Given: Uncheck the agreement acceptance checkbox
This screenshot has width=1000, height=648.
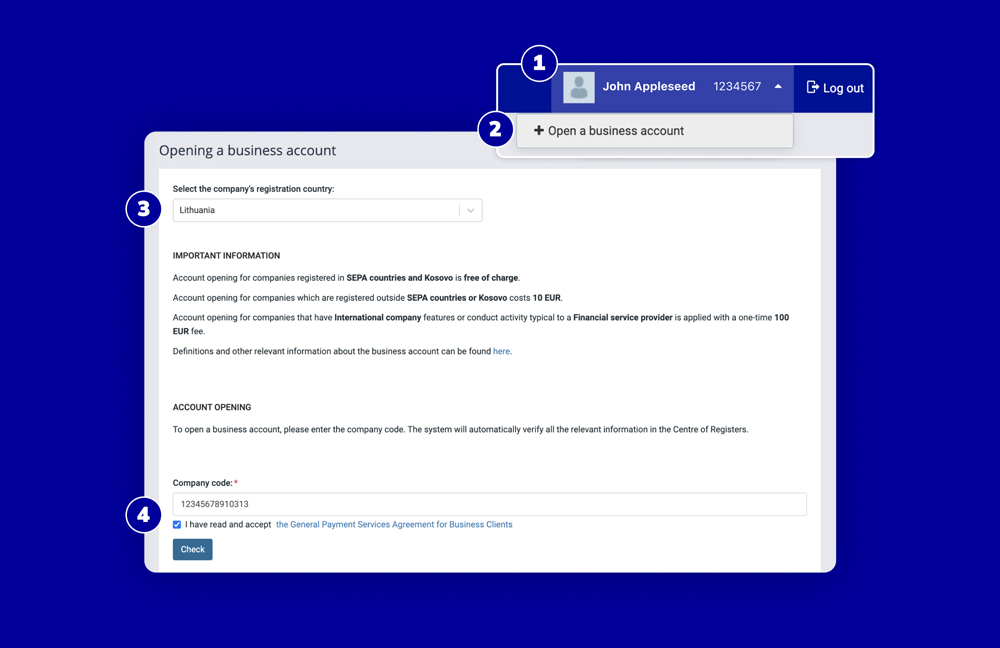Looking at the screenshot, I should [x=177, y=524].
